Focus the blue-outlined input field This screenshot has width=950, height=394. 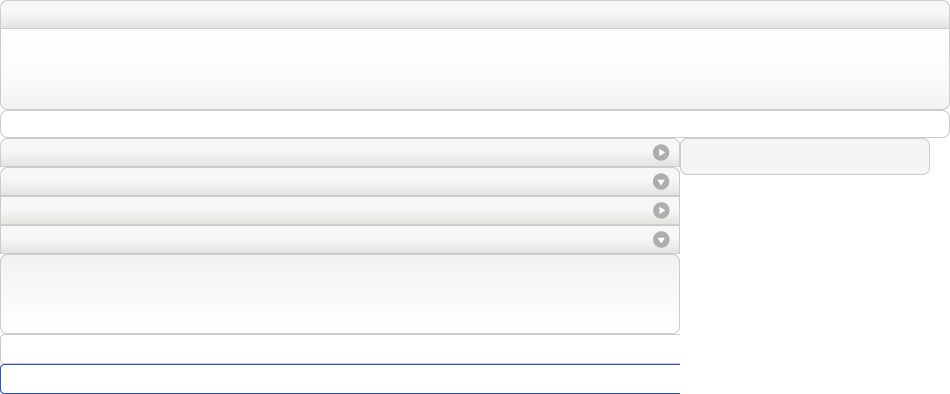pos(340,379)
